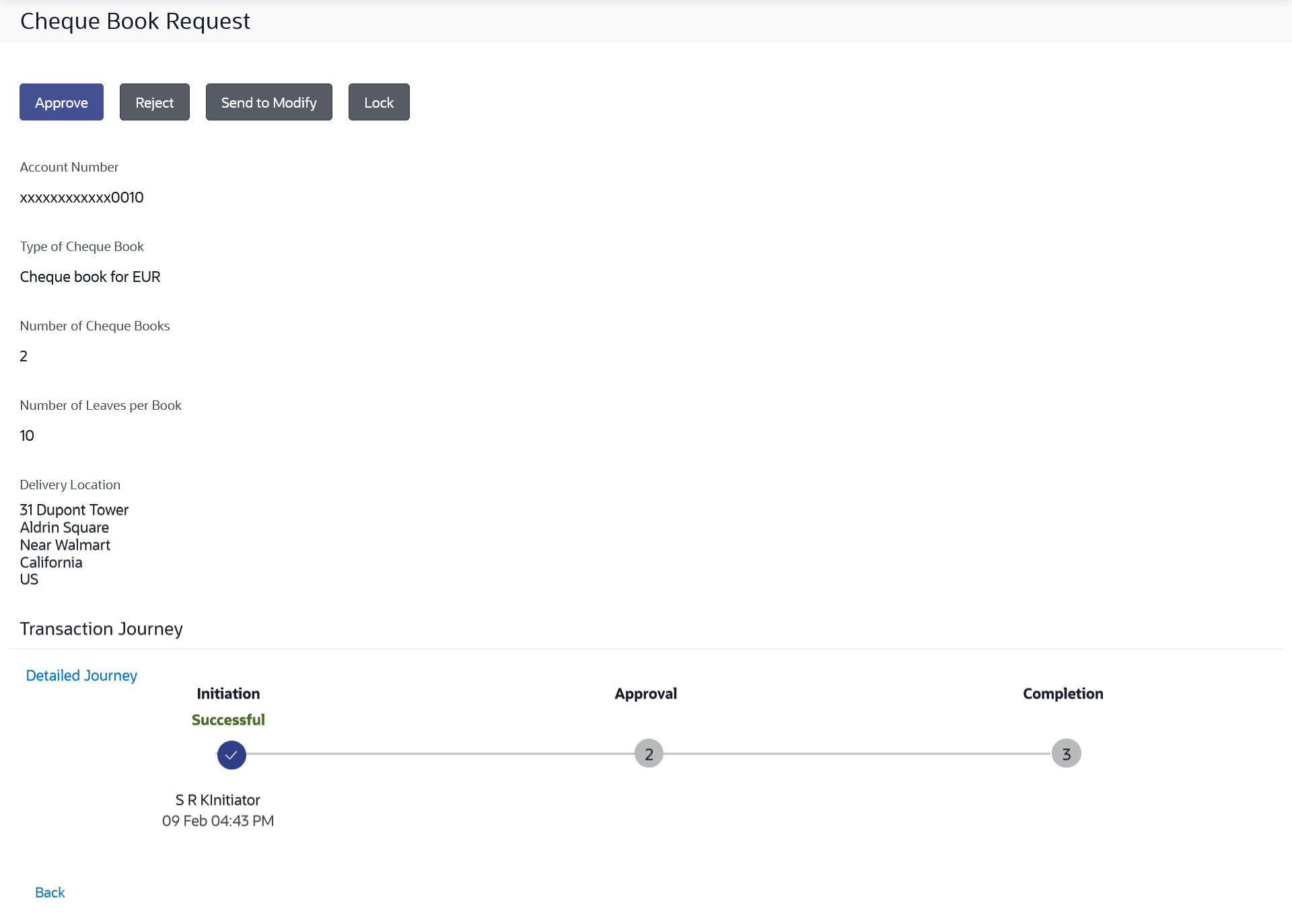Click the 'Cheque book for EUR' value
The height and width of the screenshot is (924, 1292).
90,277
